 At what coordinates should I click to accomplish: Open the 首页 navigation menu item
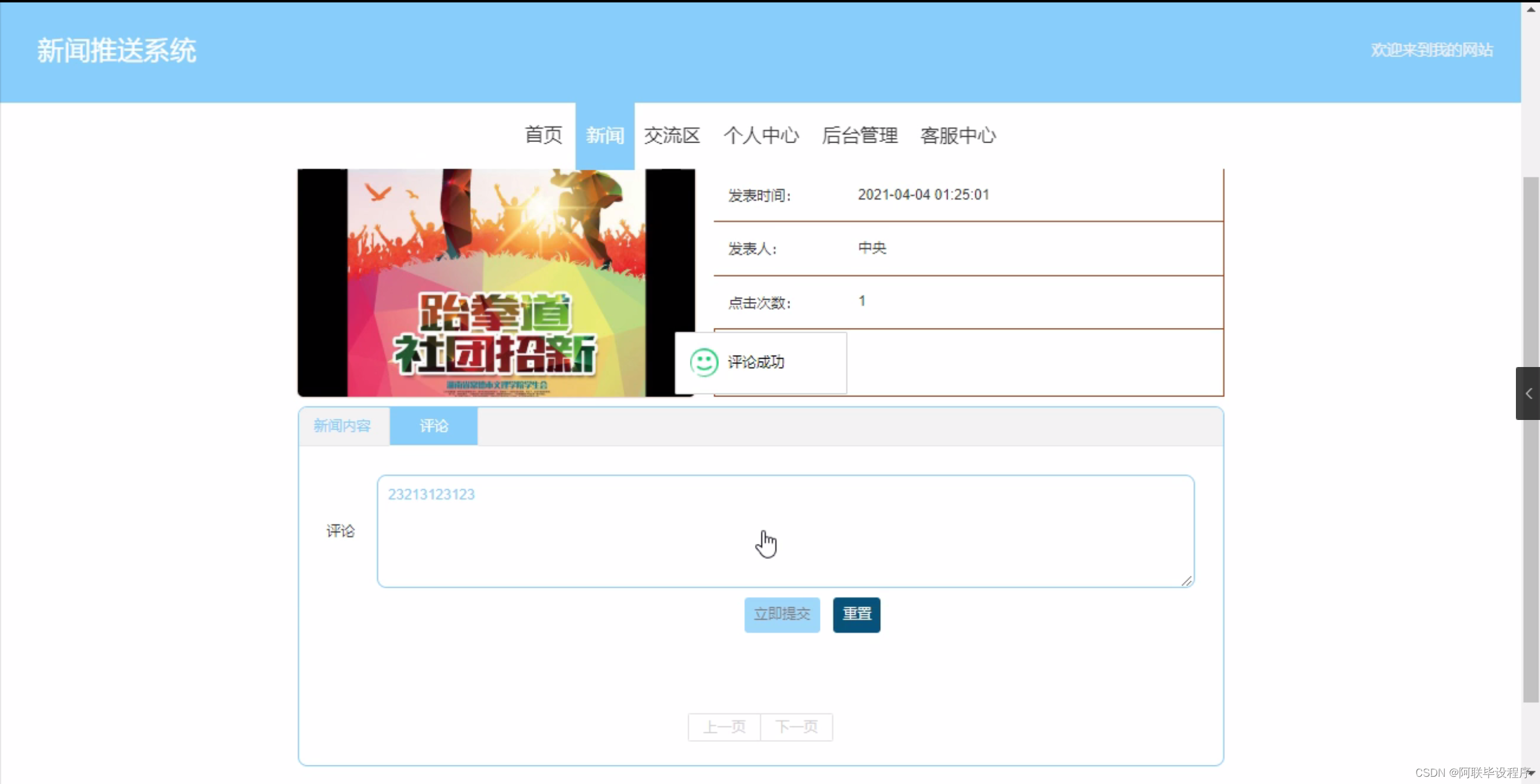click(543, 135)
